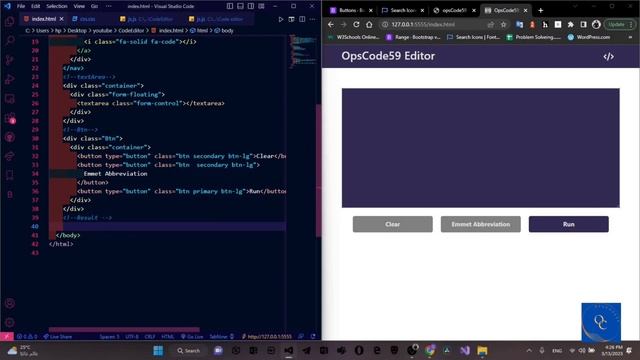This screenshot has width=640, height=360.
Task: Open the Manage gear in VS Code
Action: pos(10,322)
